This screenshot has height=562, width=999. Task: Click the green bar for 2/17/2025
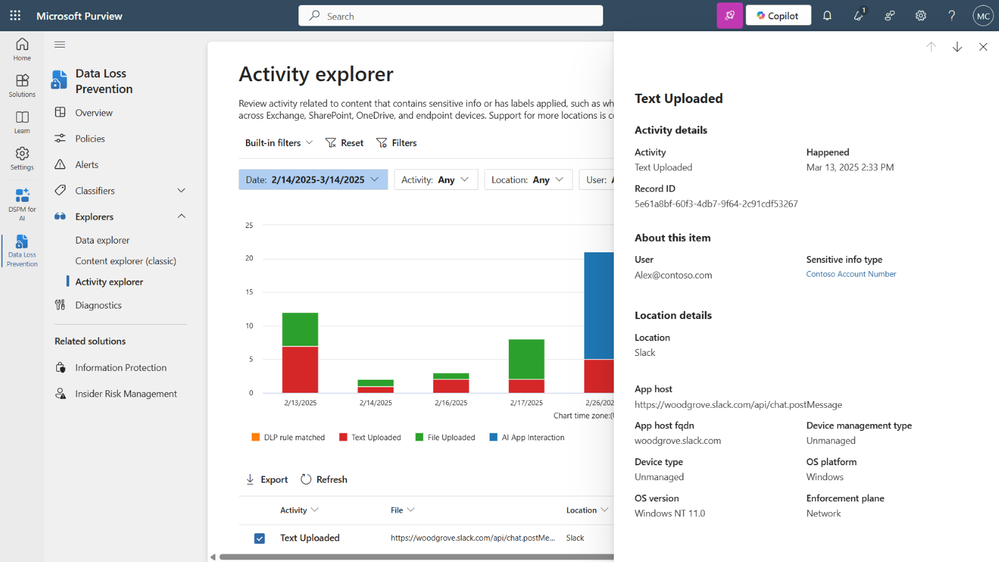pos(526,359)
